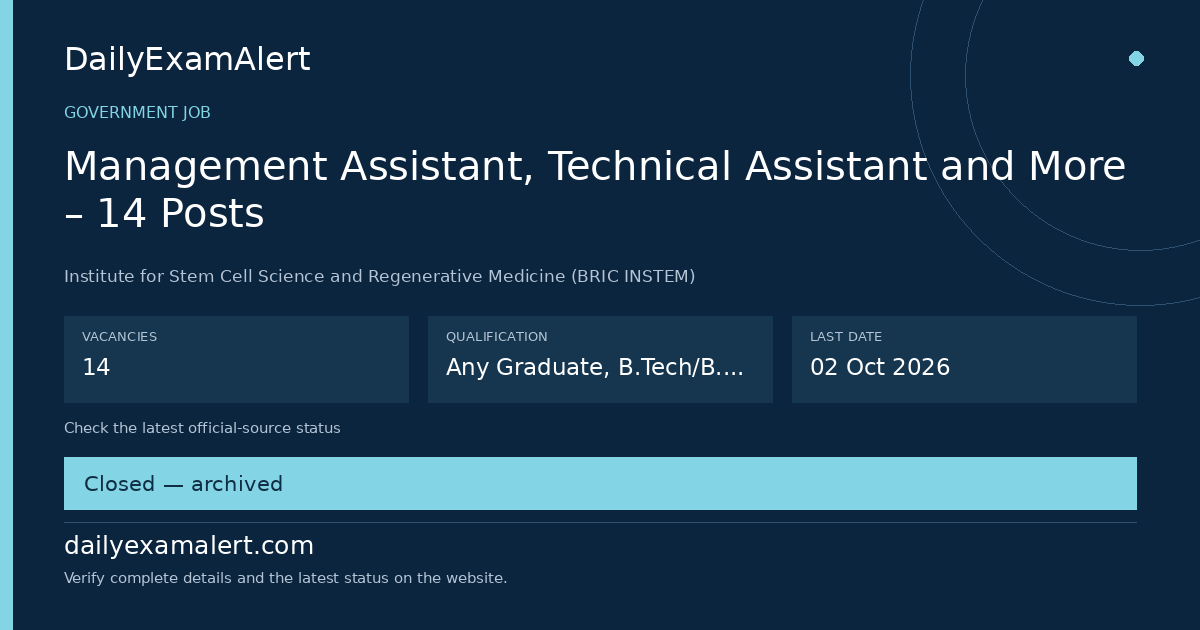Click the light blue dot icon
Viewport: 1200px width, 630px height.
tap(1136, 58)
